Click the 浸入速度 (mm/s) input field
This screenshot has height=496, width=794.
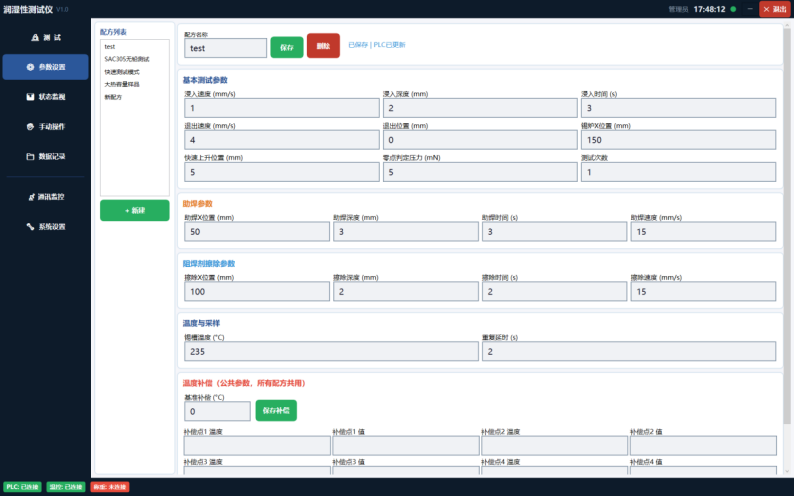click(x=282, y=108)
